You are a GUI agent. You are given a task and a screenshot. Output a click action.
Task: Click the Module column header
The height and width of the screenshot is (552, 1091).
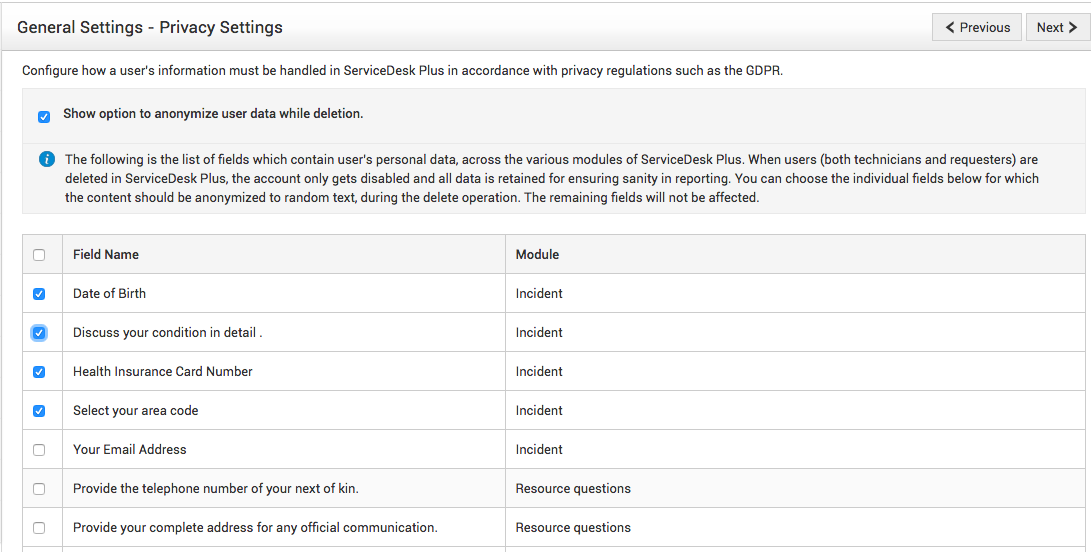coord(537,255)
